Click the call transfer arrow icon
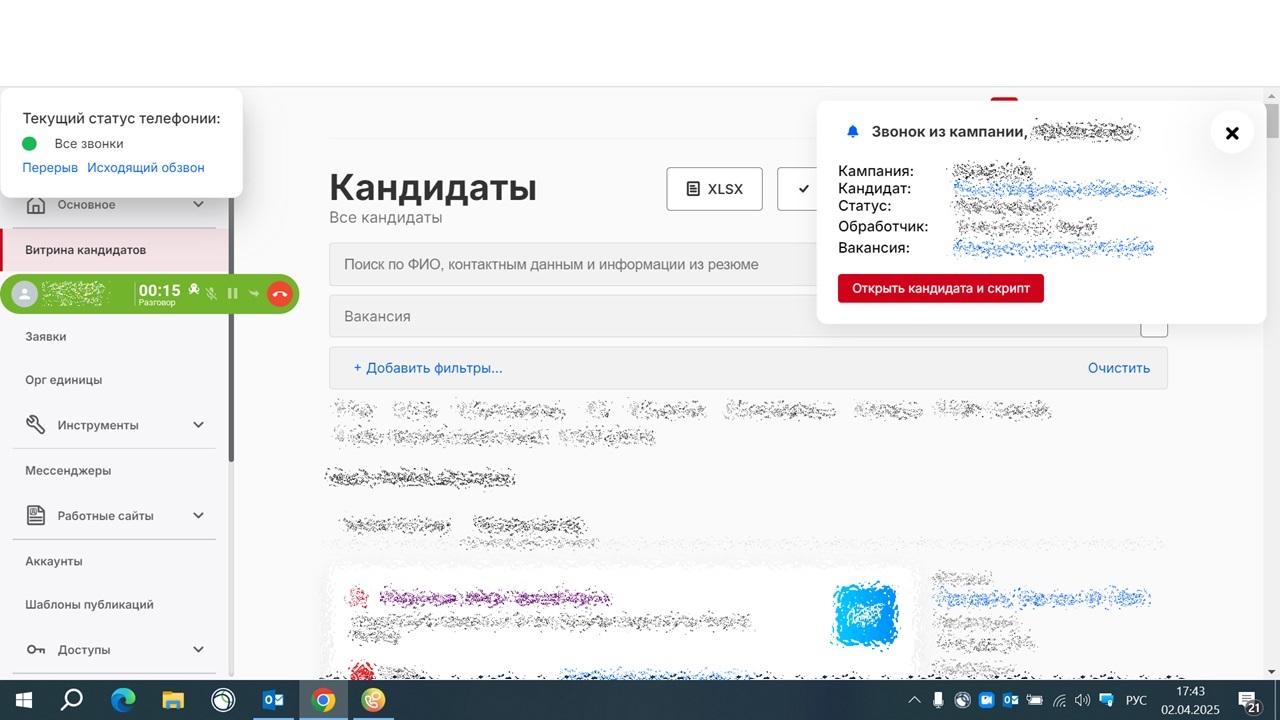 click(254, 294)
